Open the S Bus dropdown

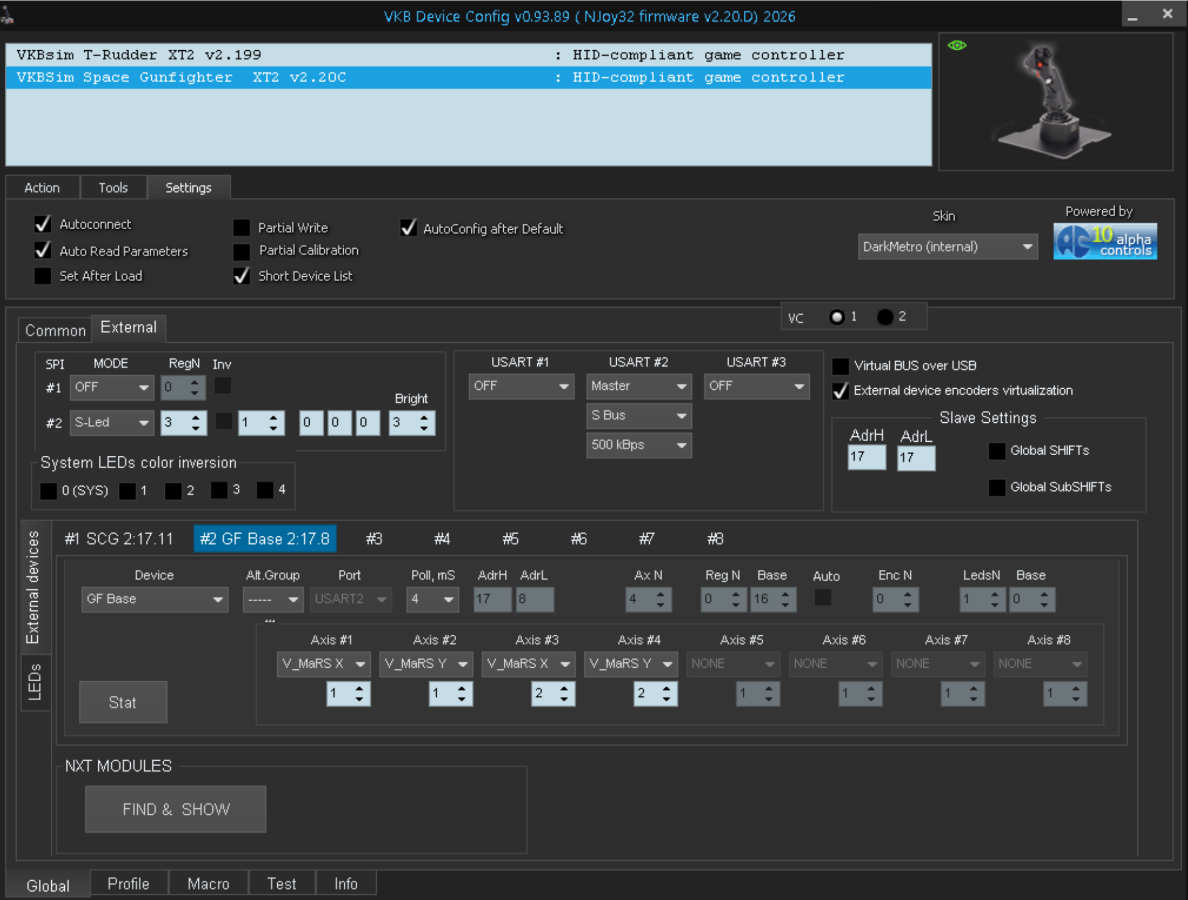(638, 416)
